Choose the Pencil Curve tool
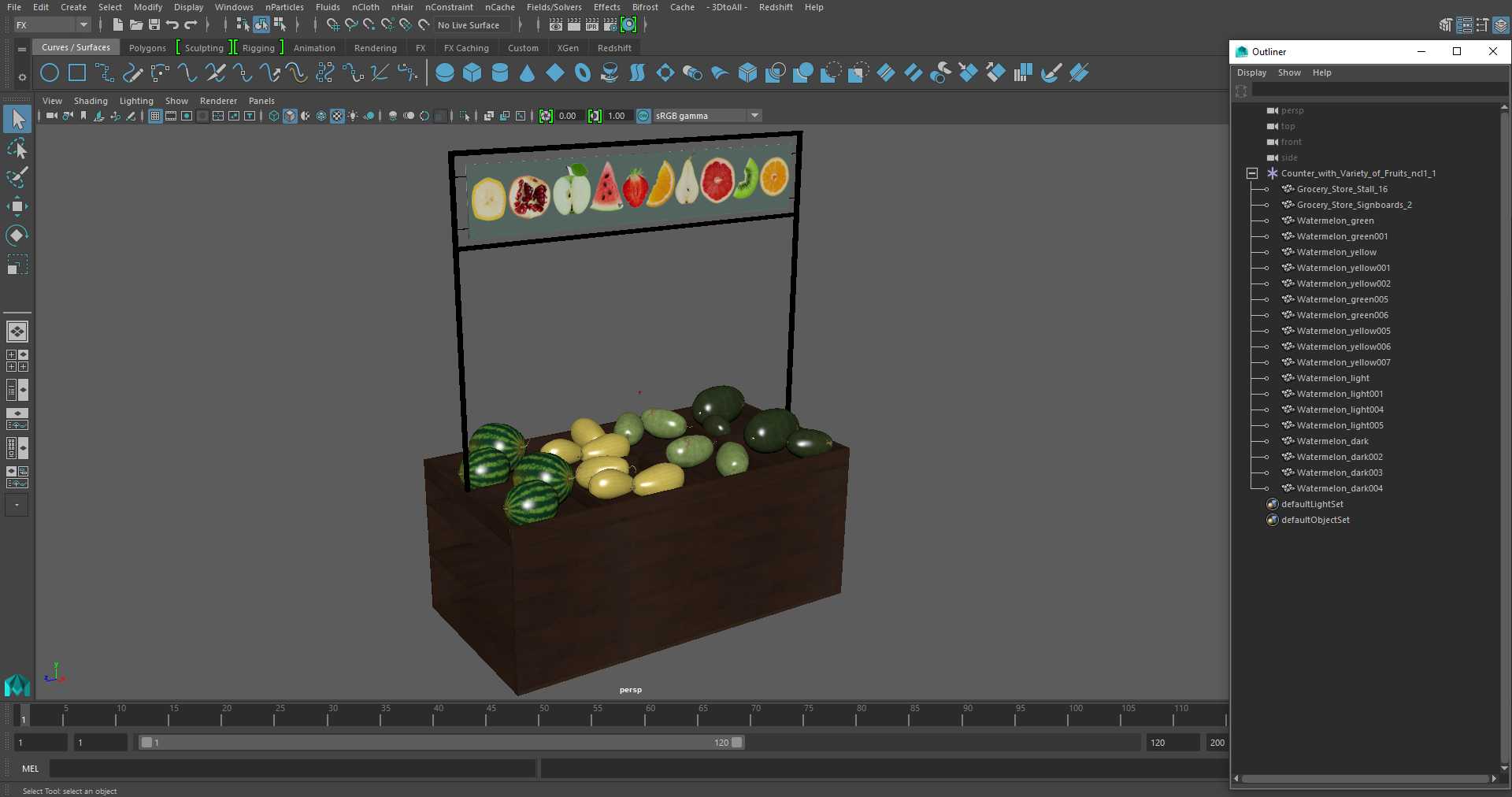This screenshot has width=1512, height=797. (x=132, y=73)
